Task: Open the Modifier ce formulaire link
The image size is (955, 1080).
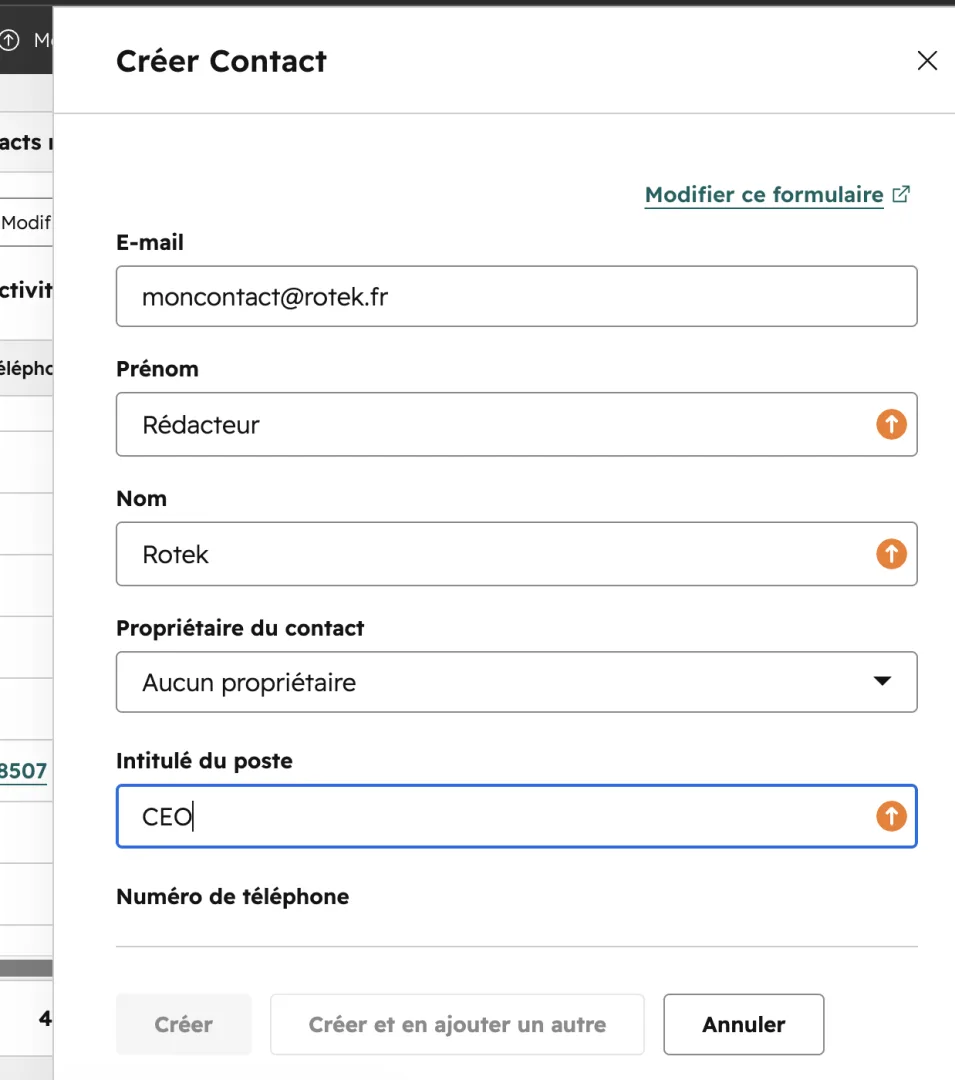Action: [764, 194]
